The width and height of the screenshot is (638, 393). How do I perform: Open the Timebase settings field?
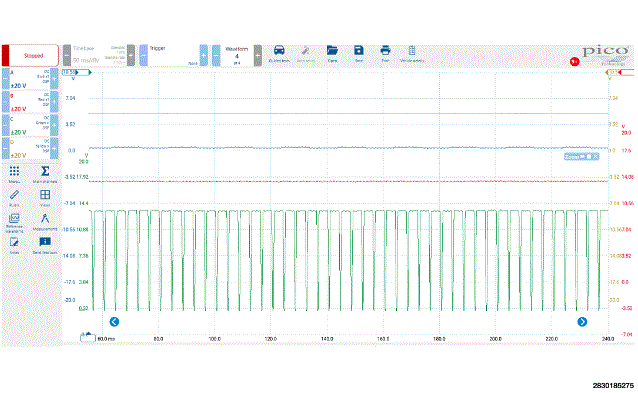(x=99, y=55)
